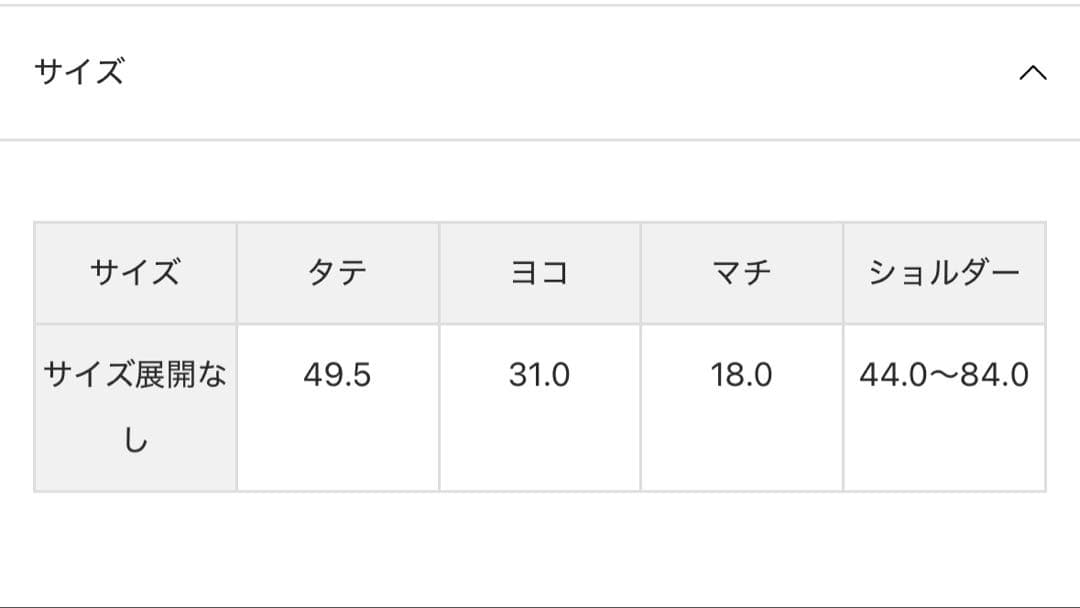The height and width of the screenshot is (608, 1080).
Task: Select the タテ column header
Action: [338, 272]
